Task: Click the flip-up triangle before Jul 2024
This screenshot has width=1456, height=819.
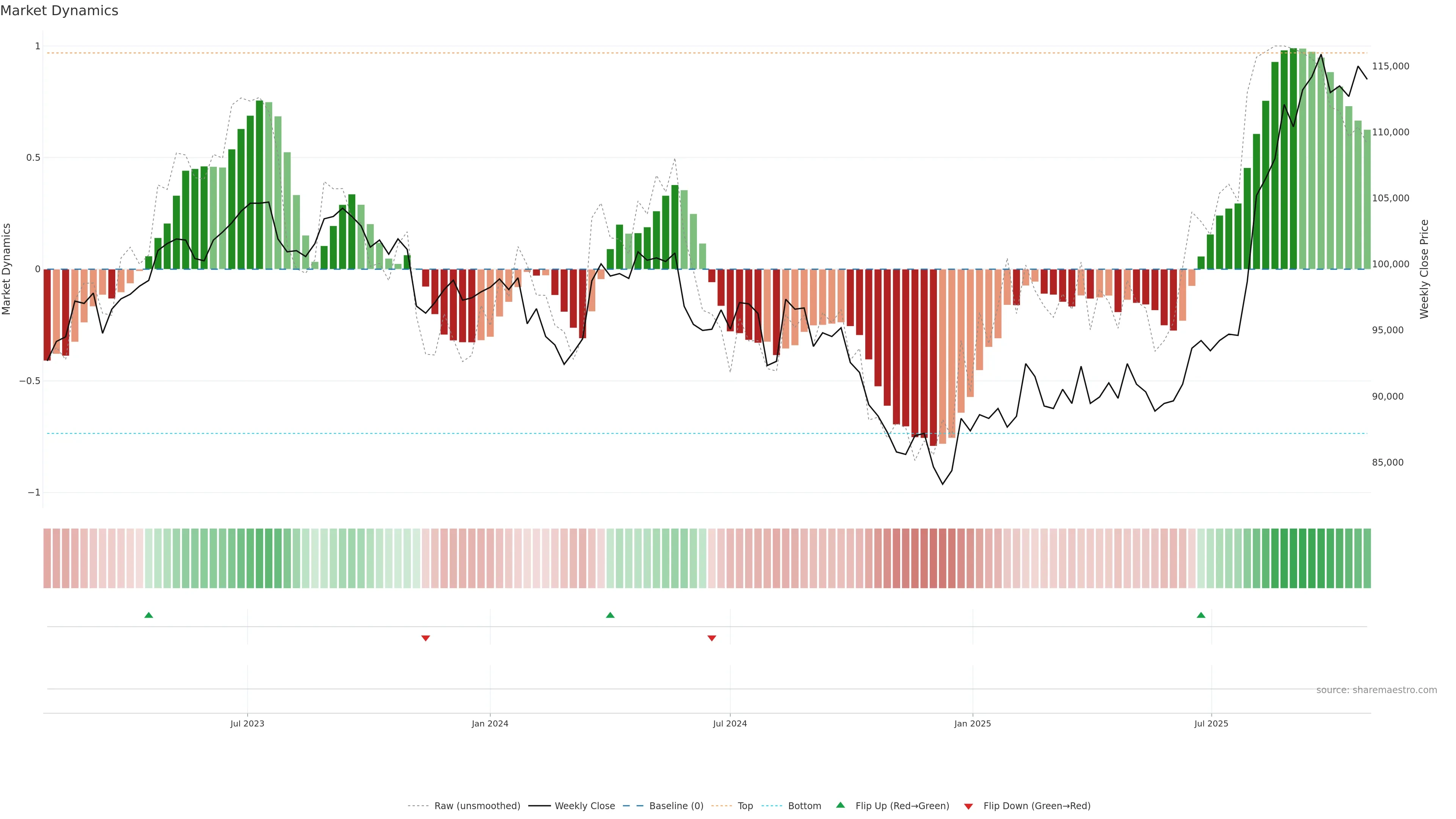Action: pyautogui.click(x=610, y=615)
